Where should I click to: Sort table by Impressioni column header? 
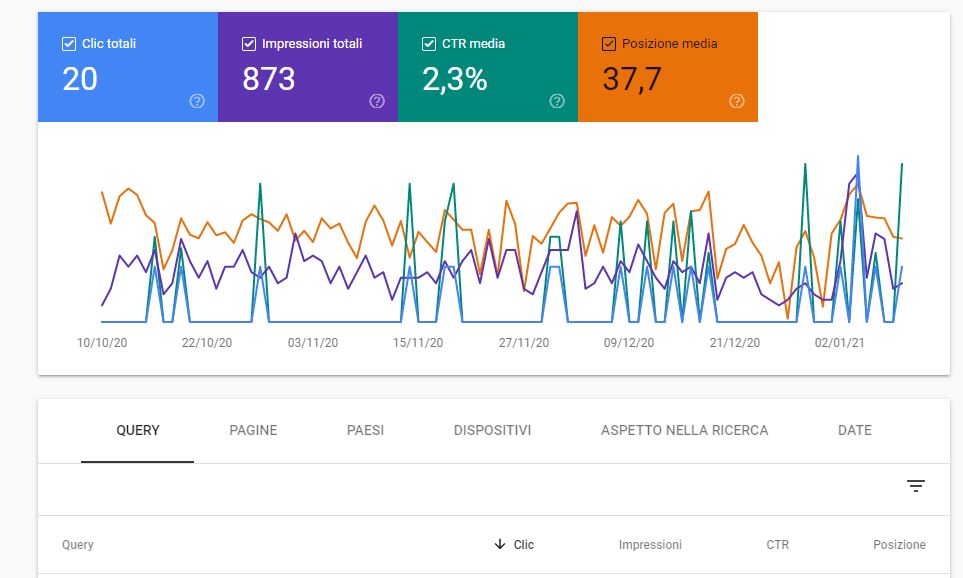coord(650,544)
